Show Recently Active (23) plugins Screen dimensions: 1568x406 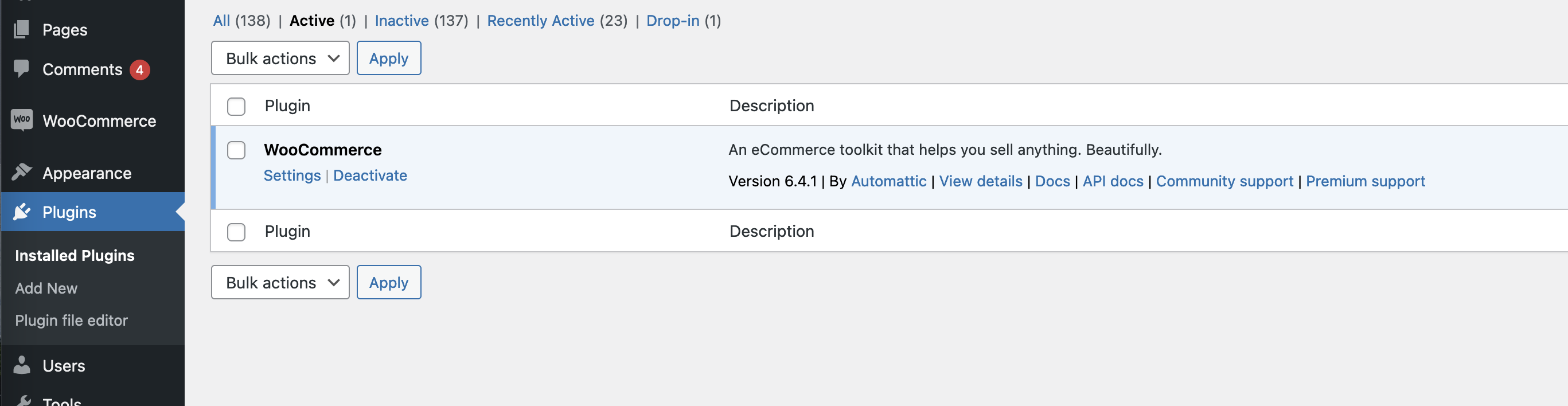click(x=557, y=21)
